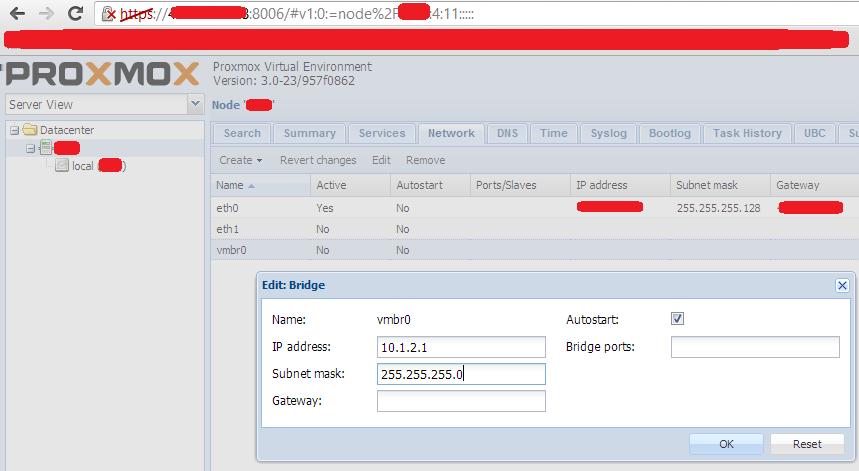Select the Network tab

coord(451,133)
